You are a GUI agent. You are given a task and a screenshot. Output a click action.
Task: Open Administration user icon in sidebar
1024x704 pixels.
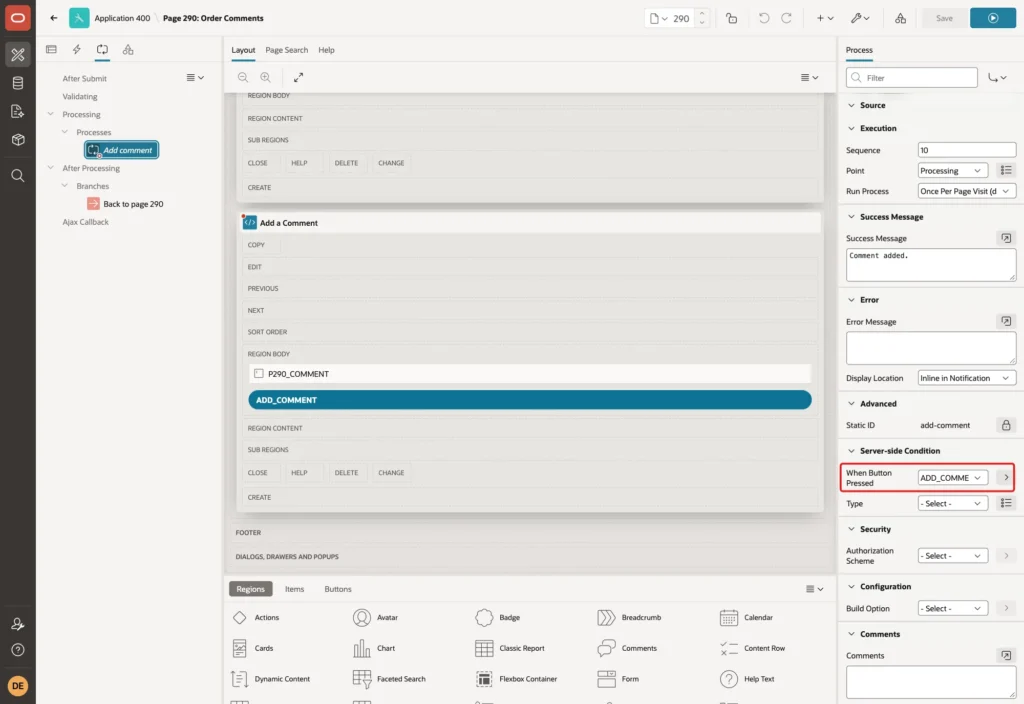[x=18, y=624]
